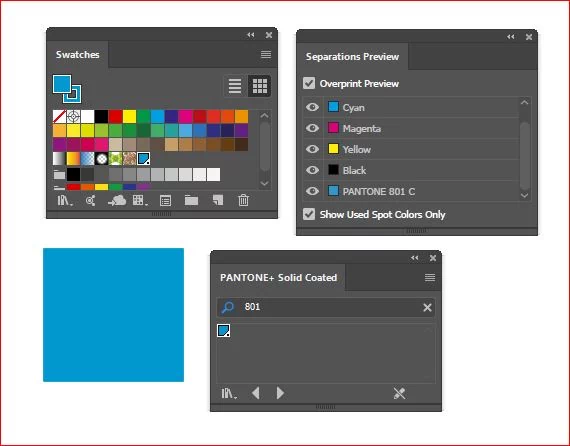Select the Swatches panel tab

pyautogui.click(x=77, y=55)
